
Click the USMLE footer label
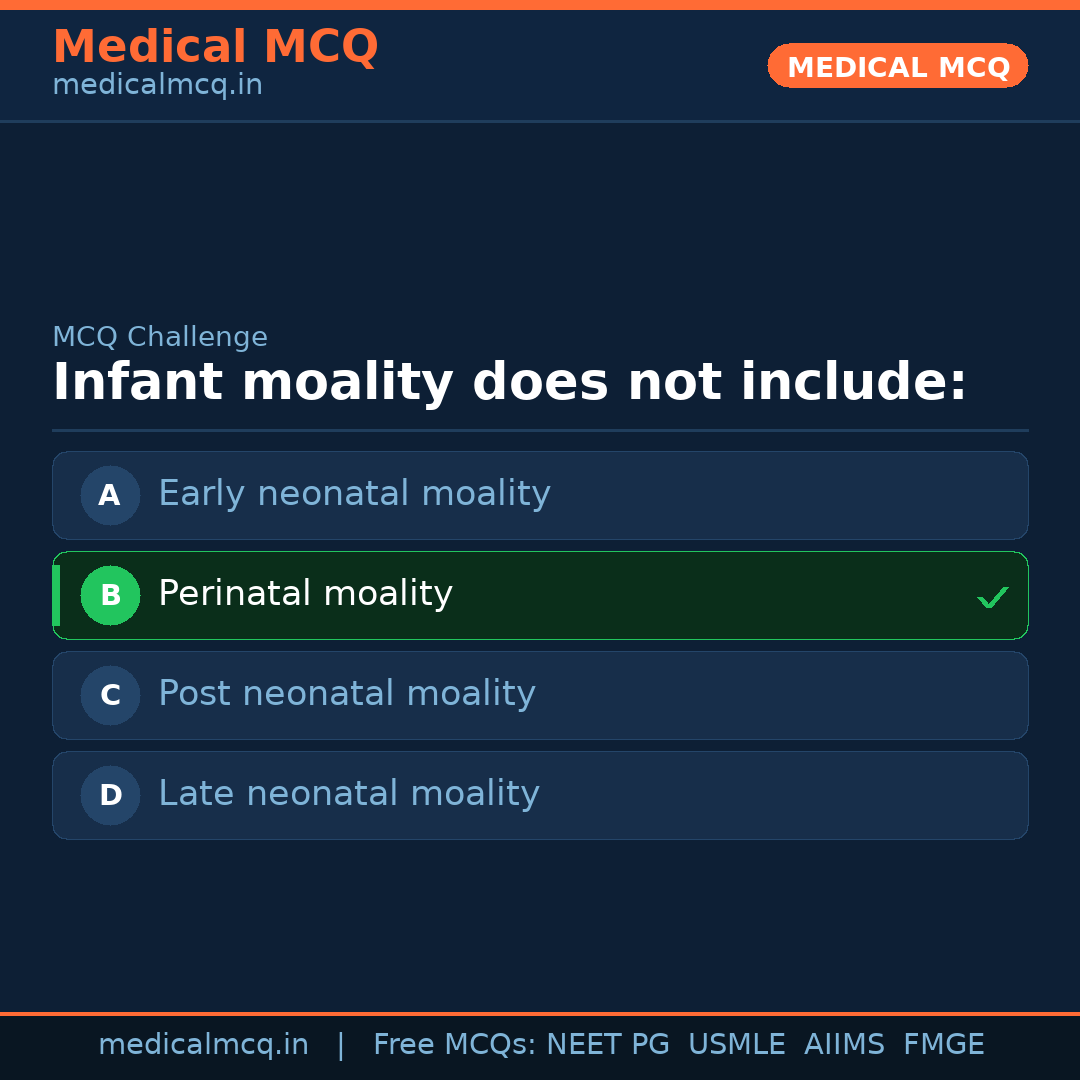[737, 1044]
